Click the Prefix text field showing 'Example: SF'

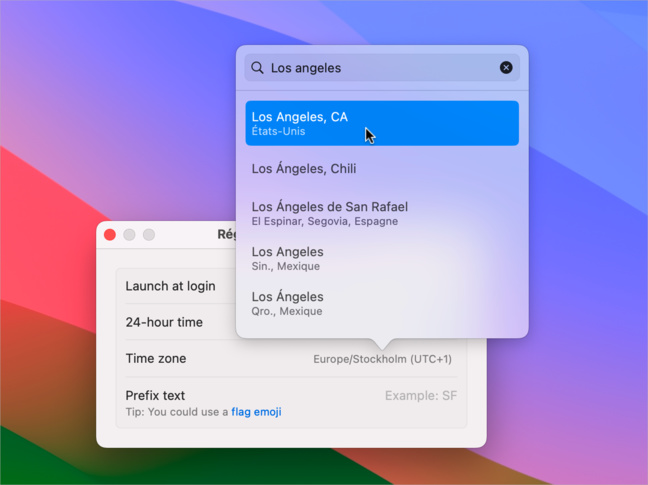point(421,395)
